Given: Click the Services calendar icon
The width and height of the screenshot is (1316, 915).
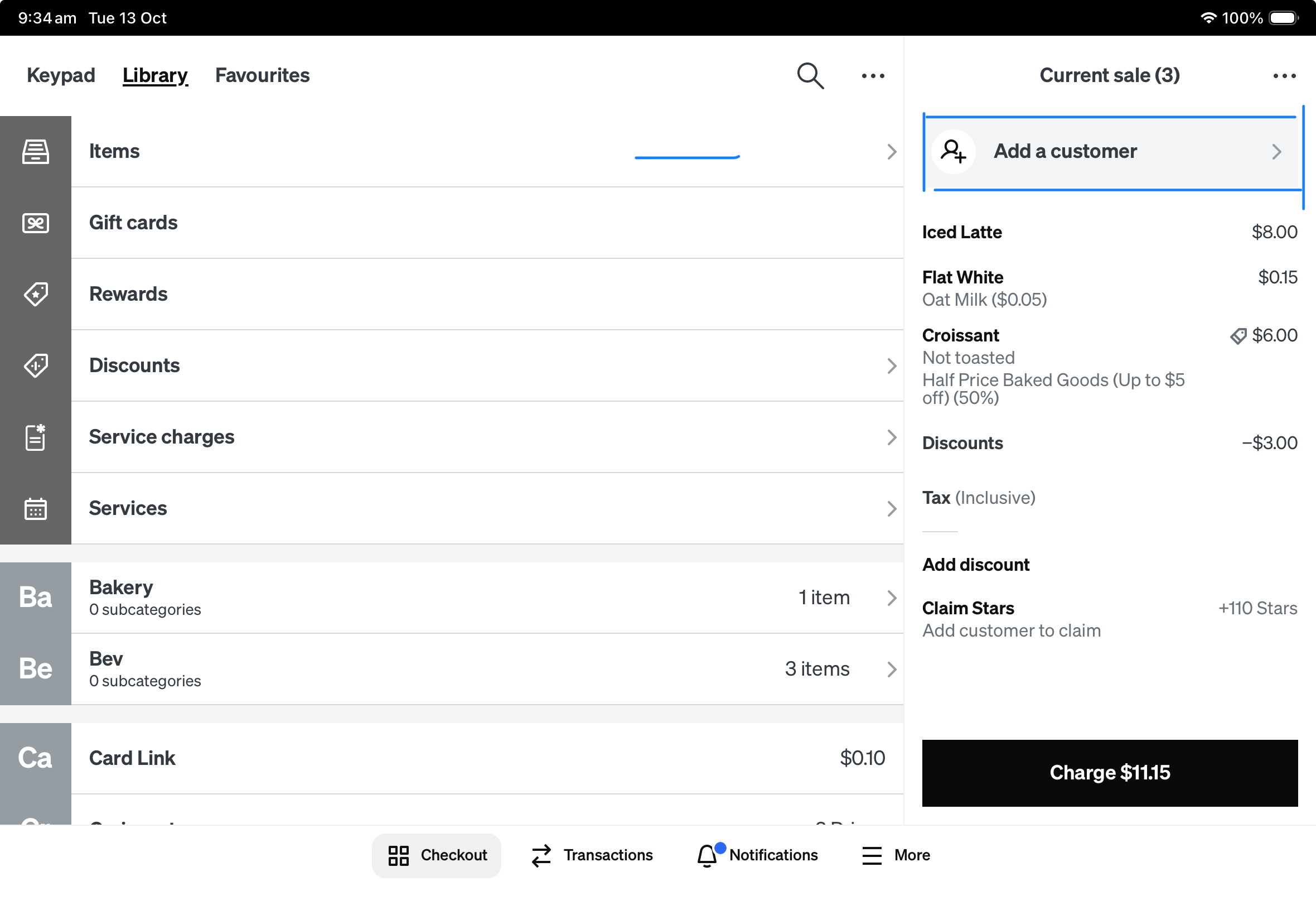Looking at the screenshot, I should [x=36, y=508].
